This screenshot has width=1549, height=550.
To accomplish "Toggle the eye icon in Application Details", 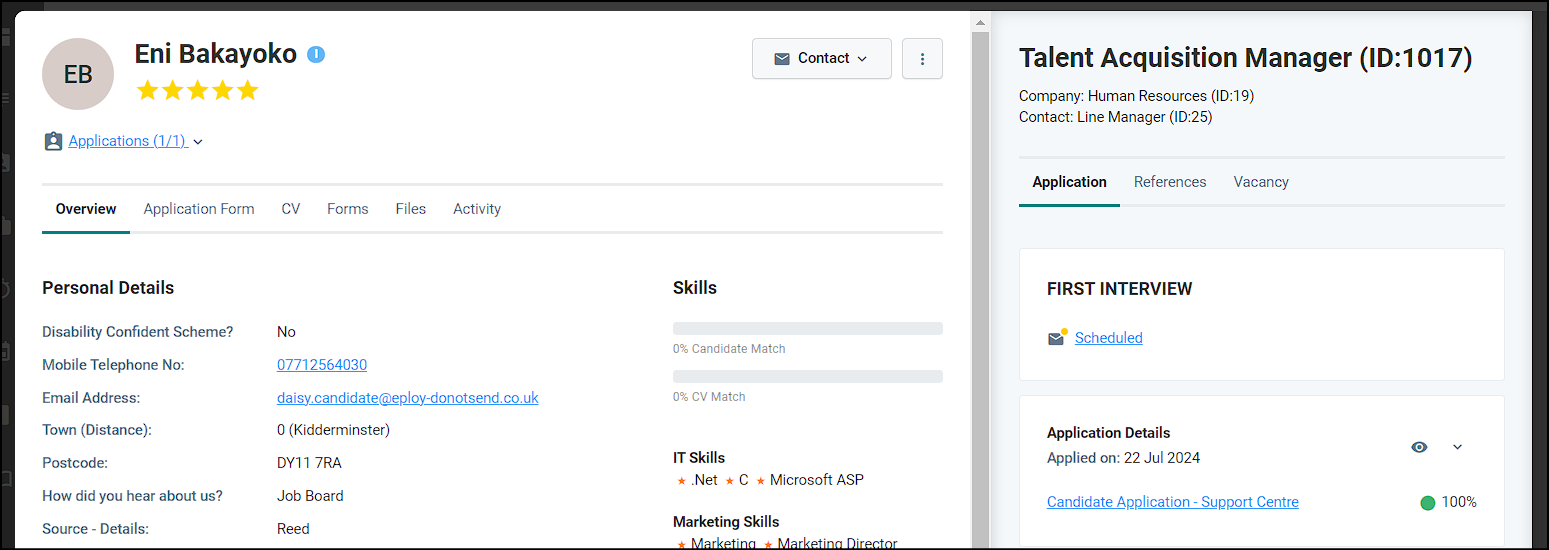I will click(1419, 447).
